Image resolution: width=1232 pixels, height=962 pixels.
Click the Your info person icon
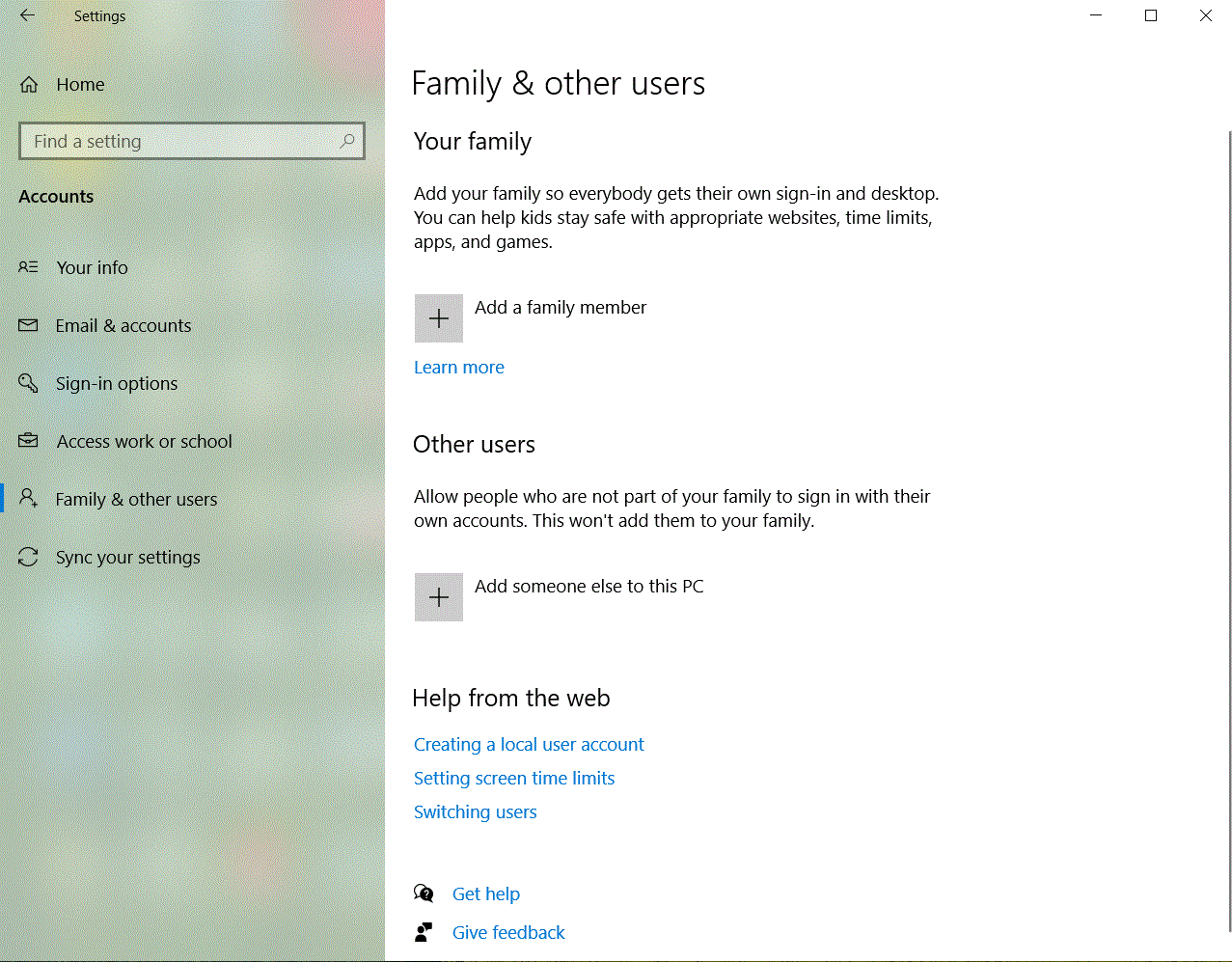(29, 267)
